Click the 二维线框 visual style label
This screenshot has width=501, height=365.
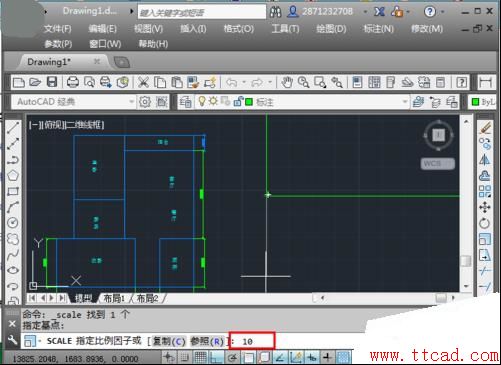pos(85,125)
